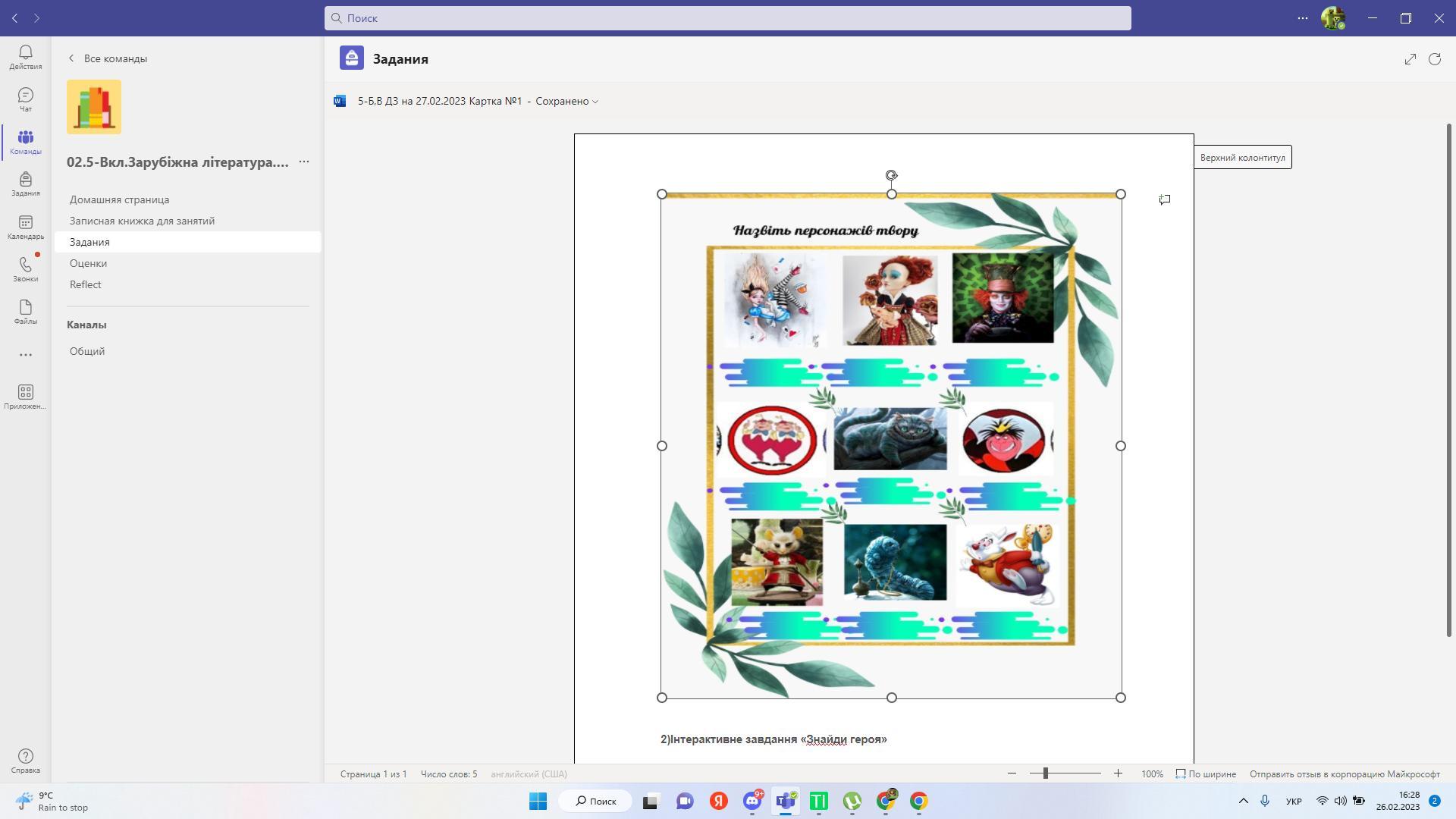Image resolution: width=1456 pixels, height=819 pixels.
Task: Open the notification center badge
Action: [1434, 801]
